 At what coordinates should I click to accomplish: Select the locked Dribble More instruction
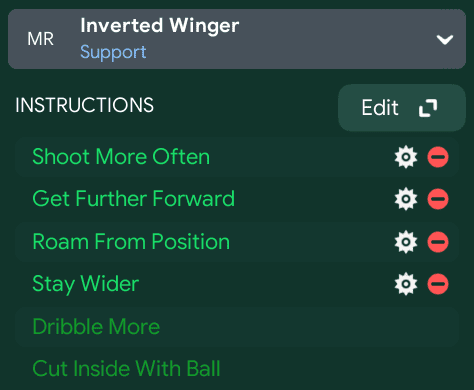click(96, 326)
